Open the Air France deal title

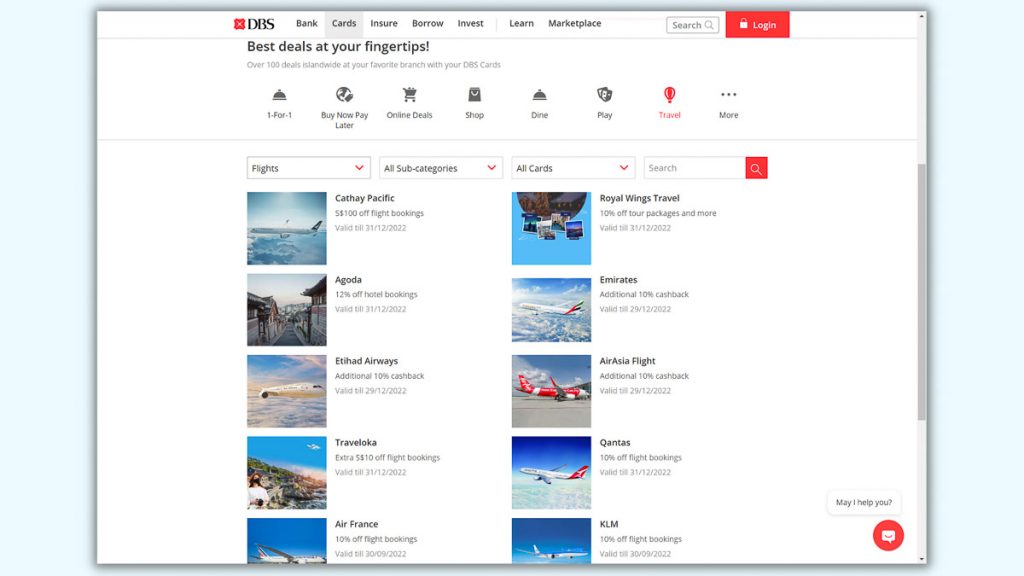(357, 524)
